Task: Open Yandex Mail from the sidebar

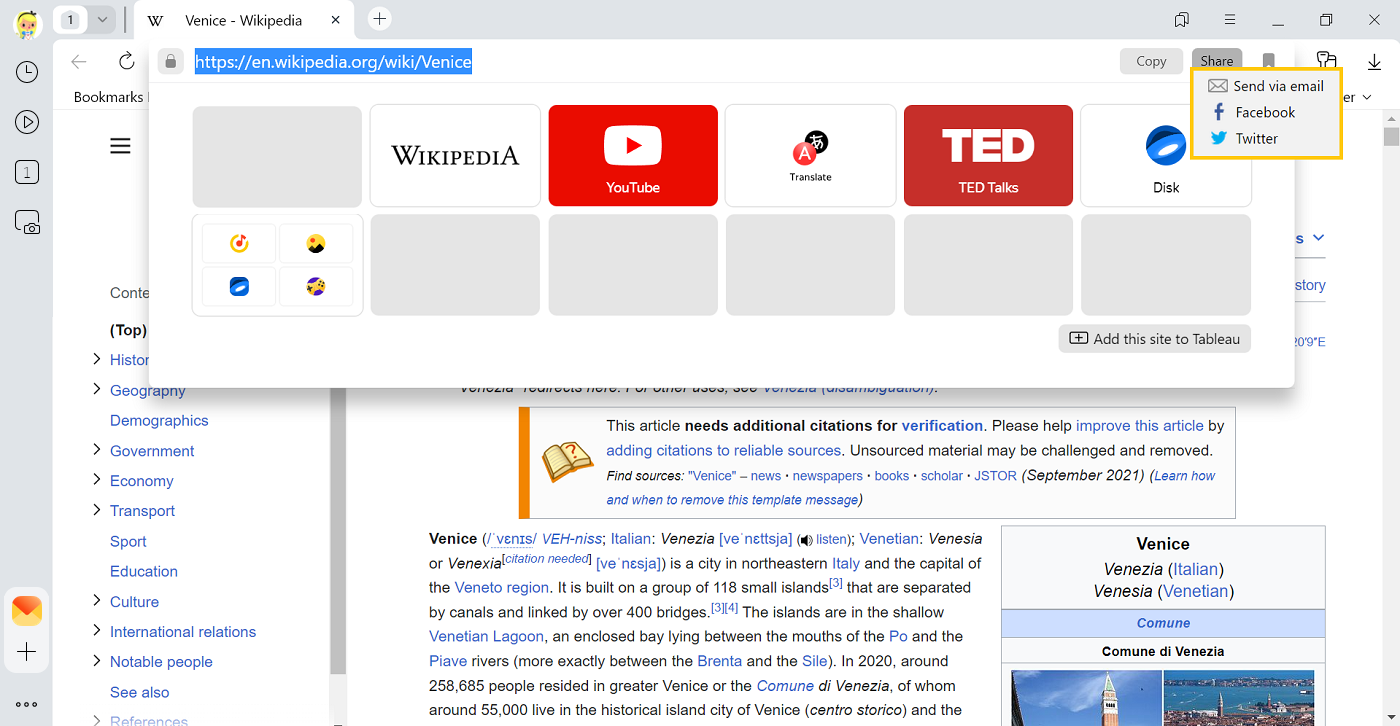Action: pos(27,610)
